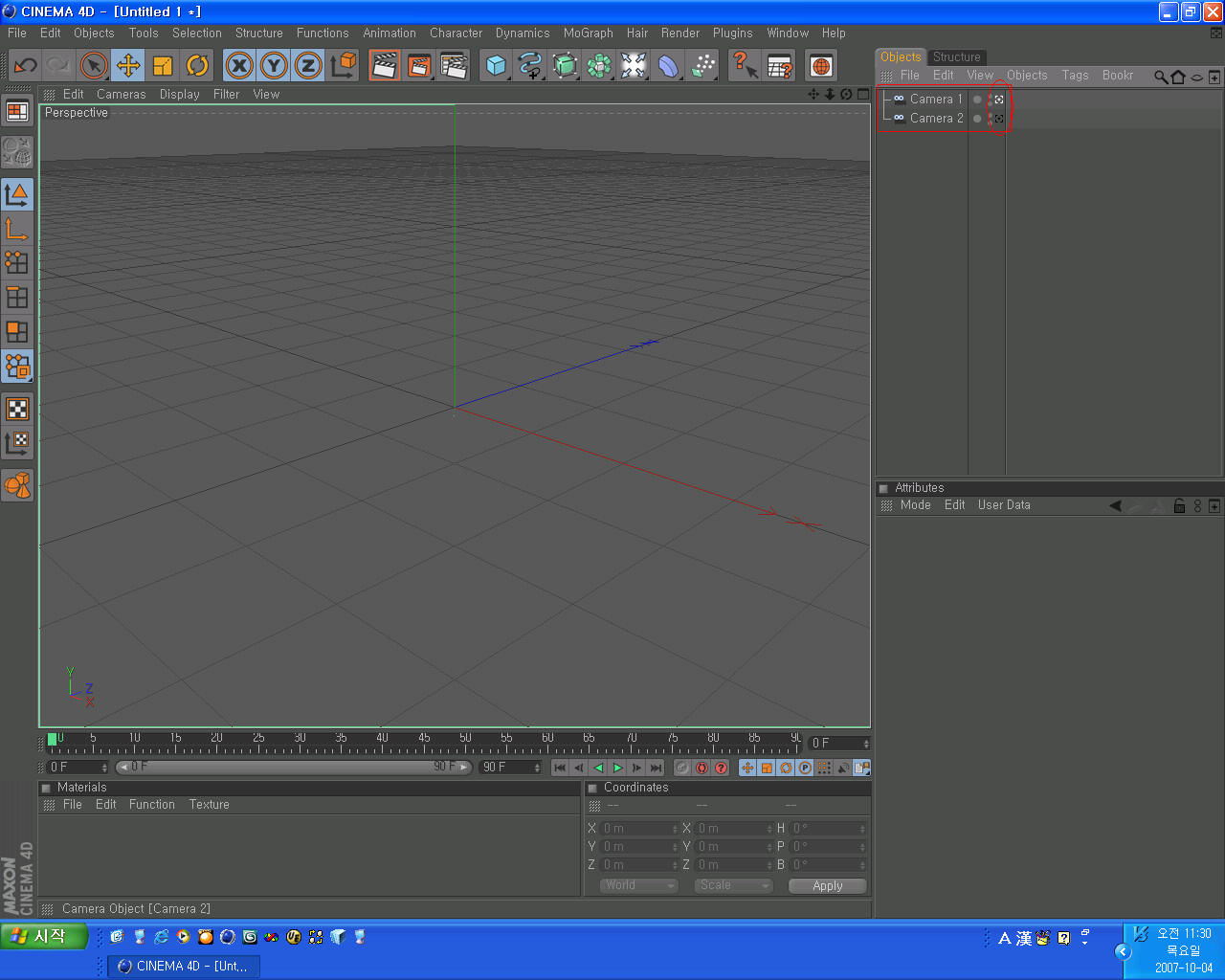Viewport: 1225px width, 980px height.
Task: Open the MoGraph menu
Action: [x=588, y=33]
